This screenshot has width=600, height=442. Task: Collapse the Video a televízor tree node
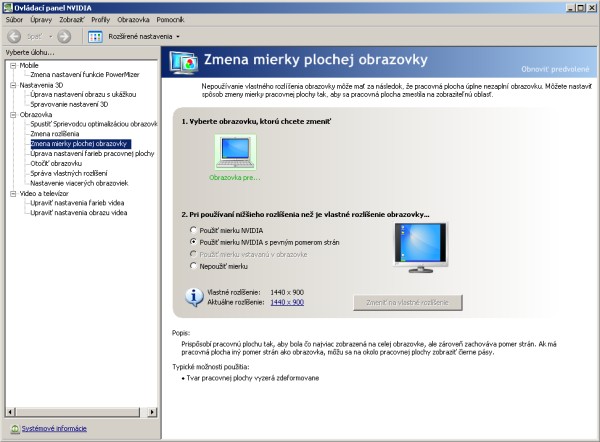pos(12,193)
